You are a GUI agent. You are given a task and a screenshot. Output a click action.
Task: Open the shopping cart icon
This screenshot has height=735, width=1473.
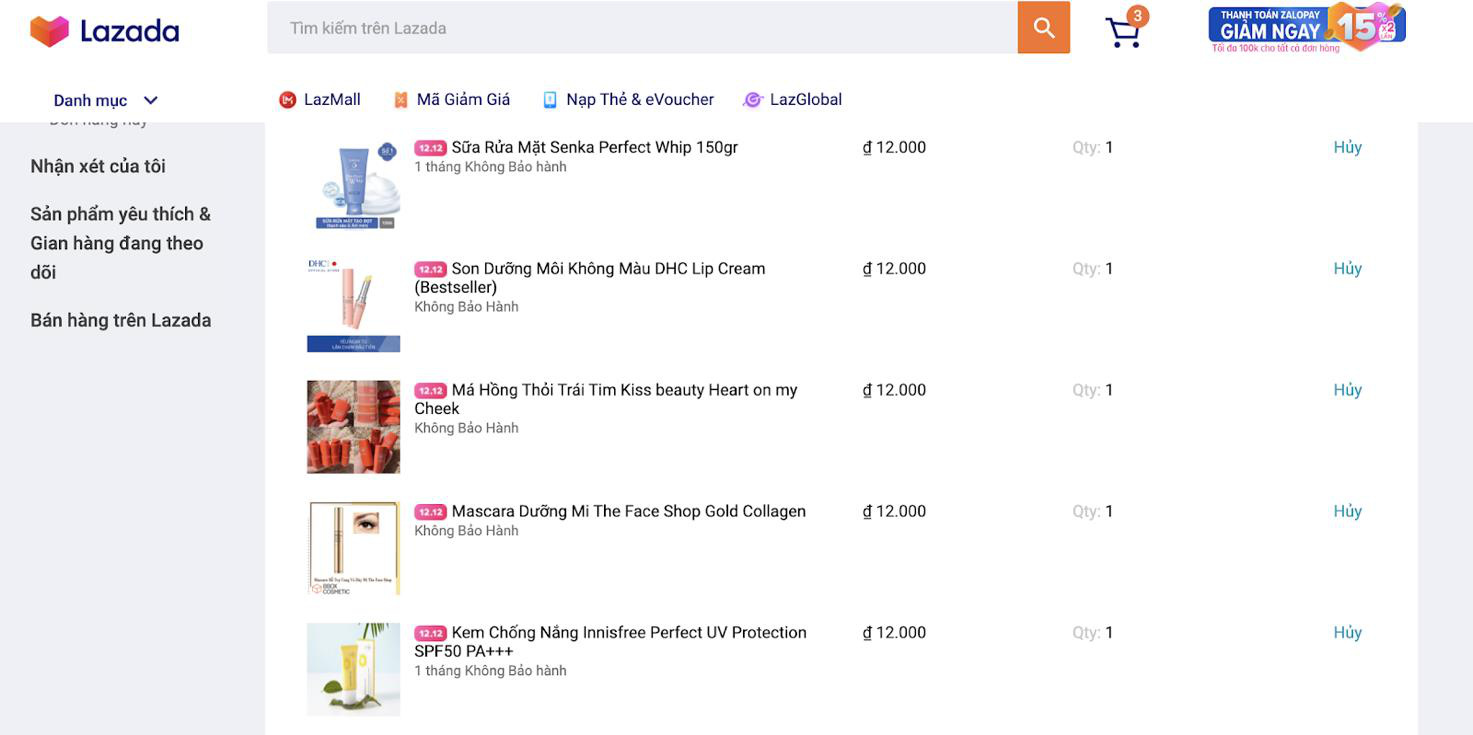[x=1122, y=33]
